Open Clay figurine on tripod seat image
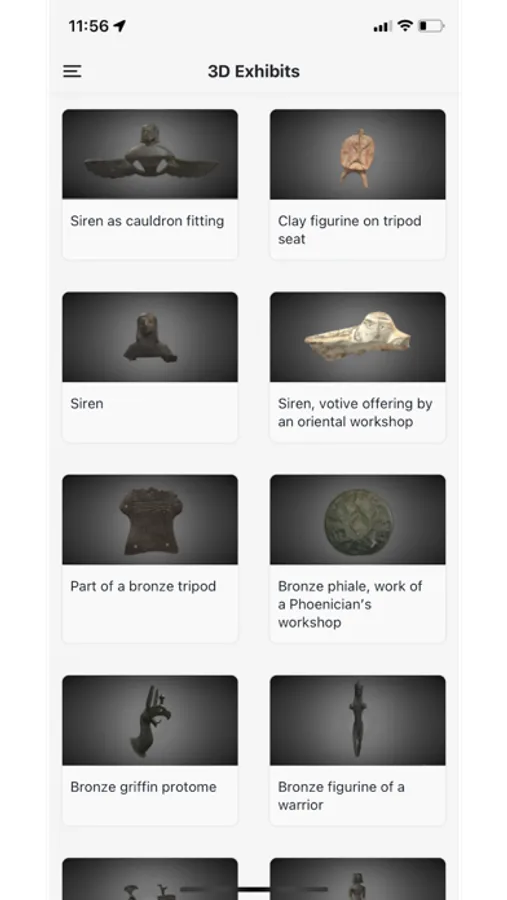 (358, 154)
